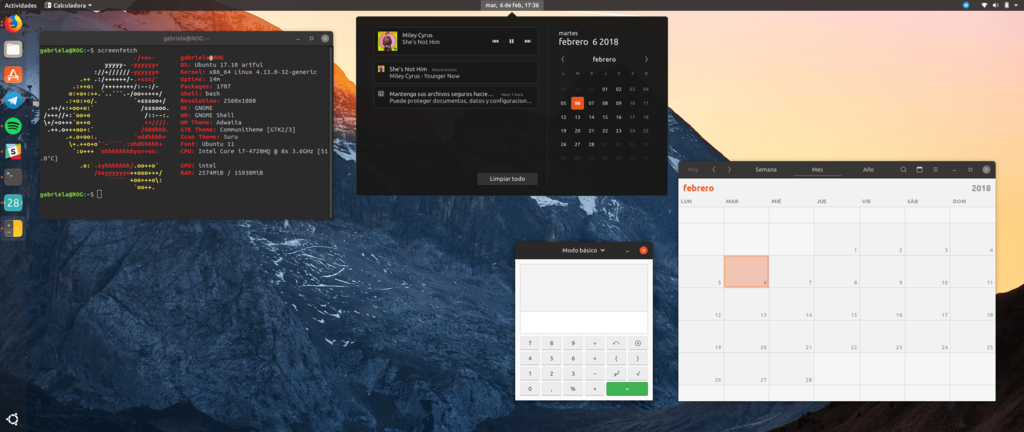The height and width of the screenshot is (432, 1024).
Task: Open the Calculadora app menu in top bar
Action: point(68,5)
